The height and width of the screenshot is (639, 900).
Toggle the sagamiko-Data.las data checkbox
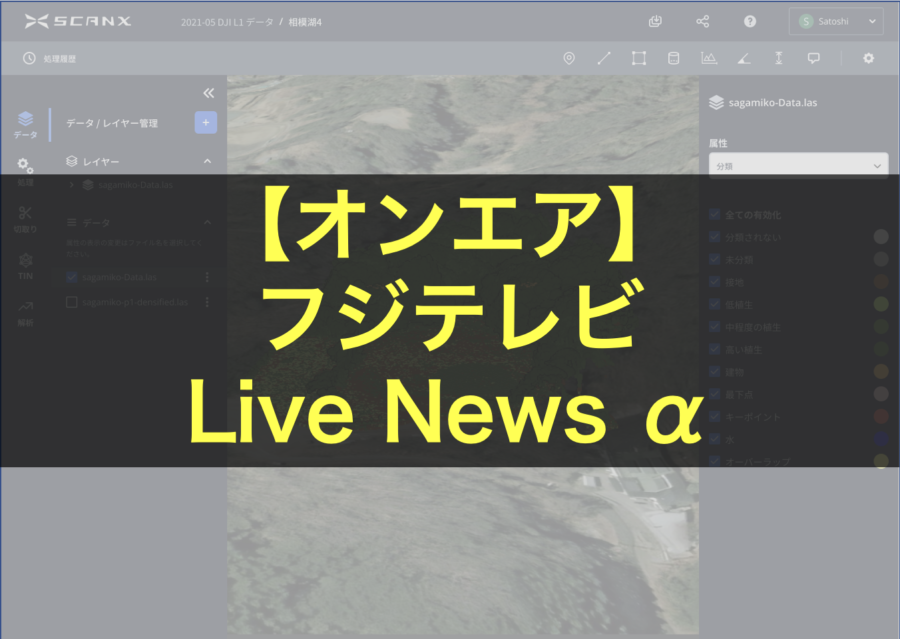(x=72, y=277)
